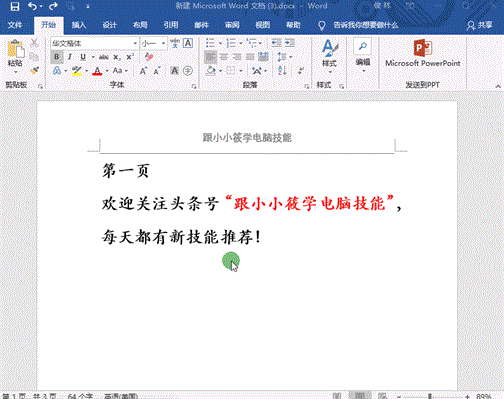The height and width of the screenshot is (399, 504).
Task: Click the Undo arrow icon
Action: (32, 6)
